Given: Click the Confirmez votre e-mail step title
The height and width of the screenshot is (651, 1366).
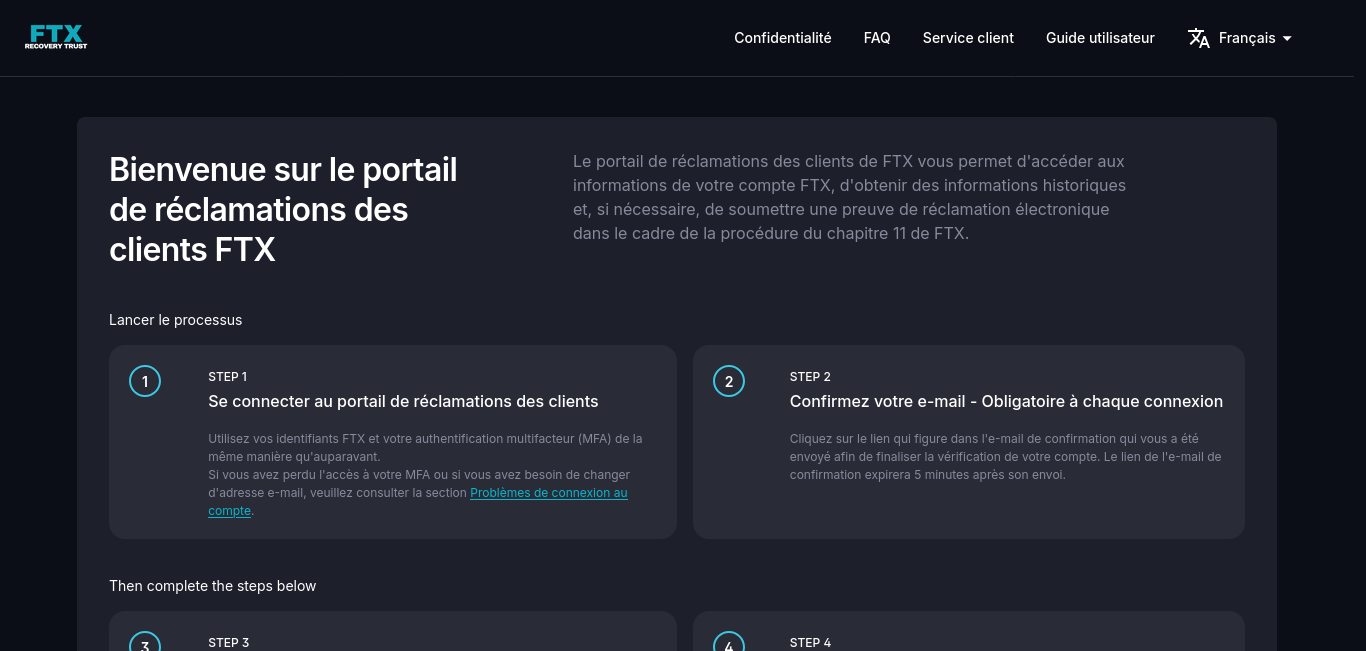Looking at the screenshot, I should click(1006, 401).
